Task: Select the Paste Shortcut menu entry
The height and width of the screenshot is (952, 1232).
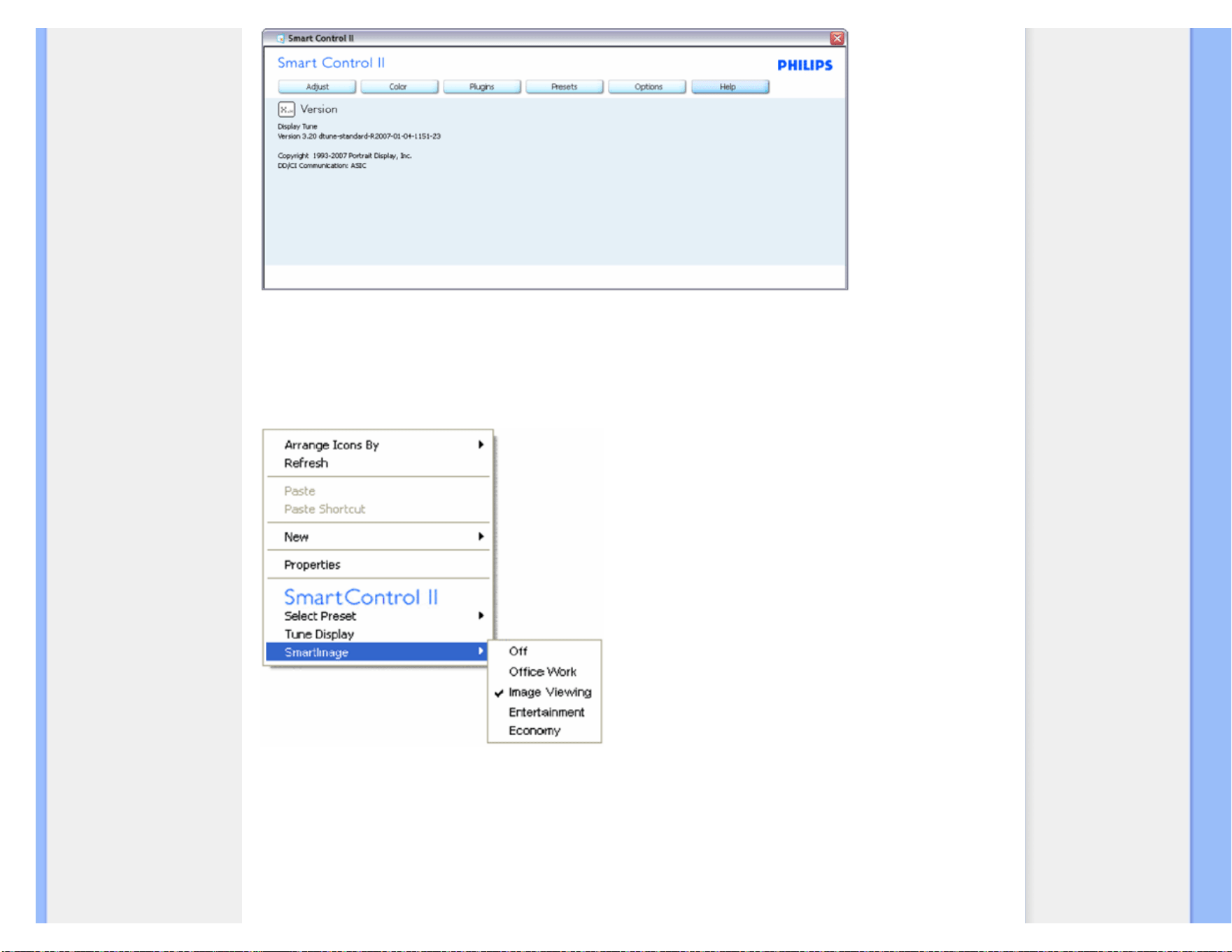Action: [378, 509]
